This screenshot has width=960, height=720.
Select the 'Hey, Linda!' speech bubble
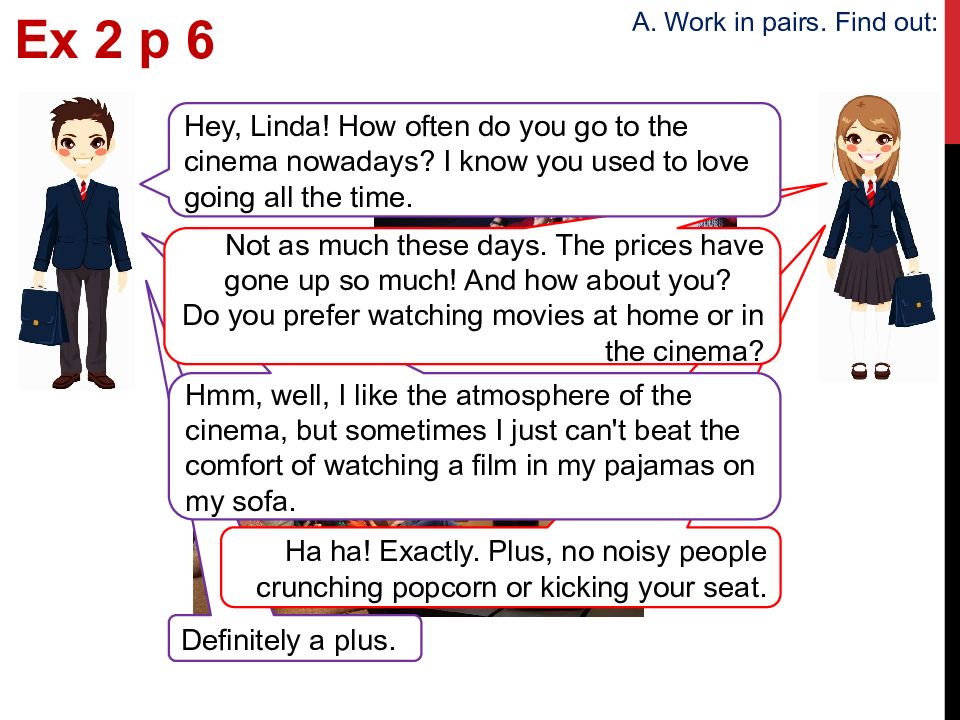tap(474, 160)
